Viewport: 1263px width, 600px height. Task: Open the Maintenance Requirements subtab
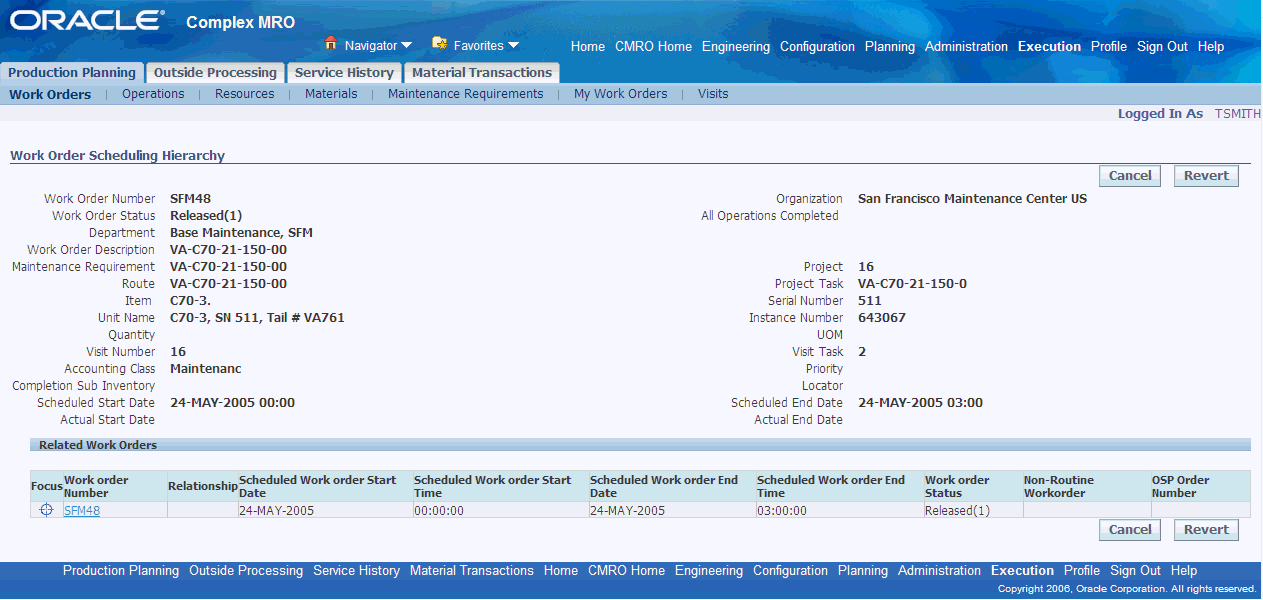click(466, 94)
